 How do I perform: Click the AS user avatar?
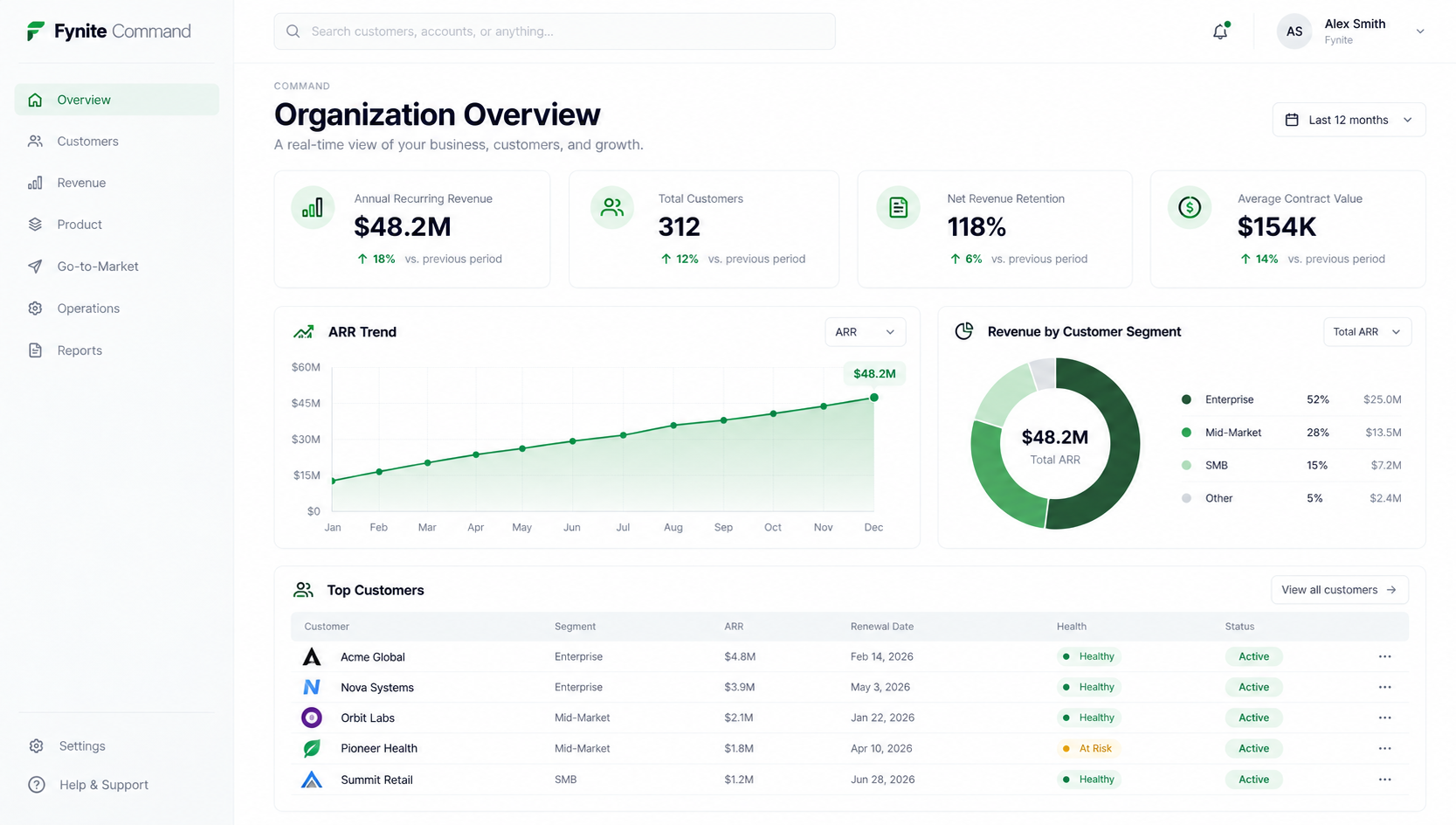tap(1294, 31)
